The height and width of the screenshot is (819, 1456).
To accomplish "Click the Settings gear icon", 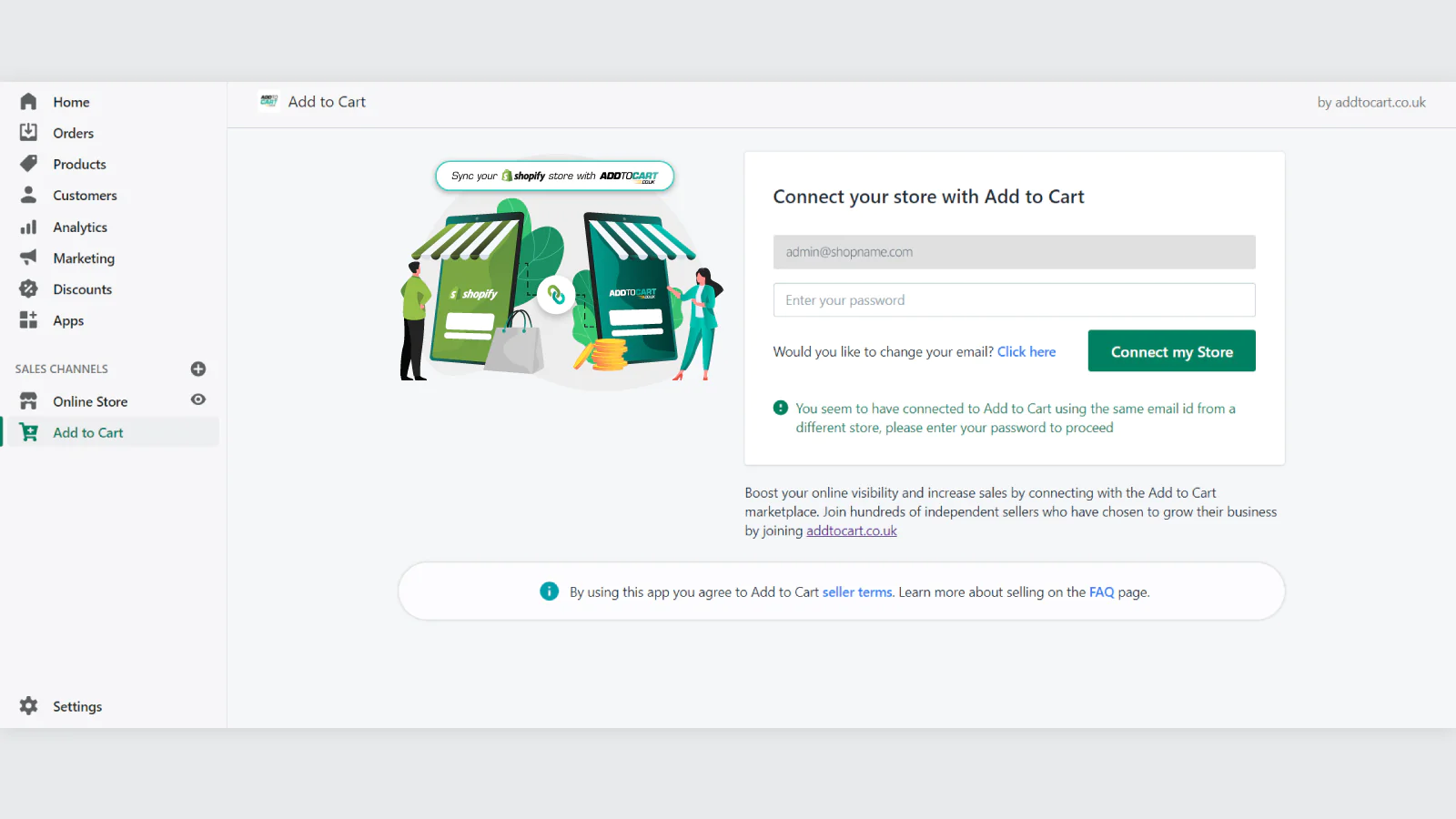I will click(x=28, y=706).
